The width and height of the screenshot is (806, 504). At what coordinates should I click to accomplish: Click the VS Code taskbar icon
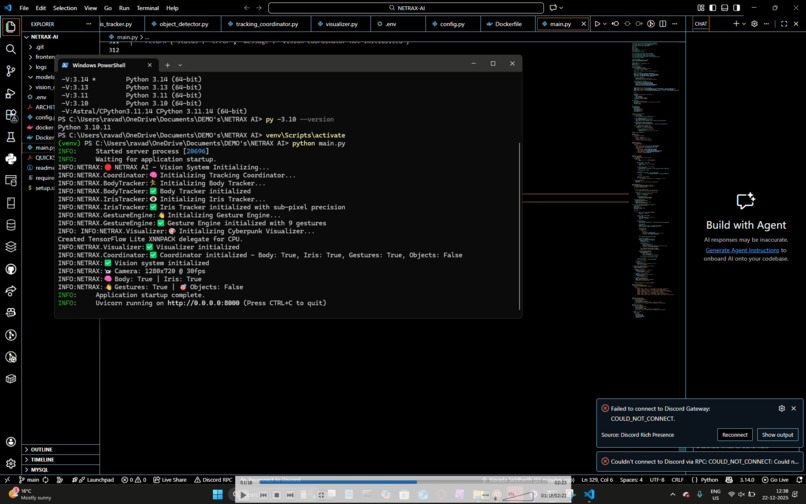(x=589, y=495)
